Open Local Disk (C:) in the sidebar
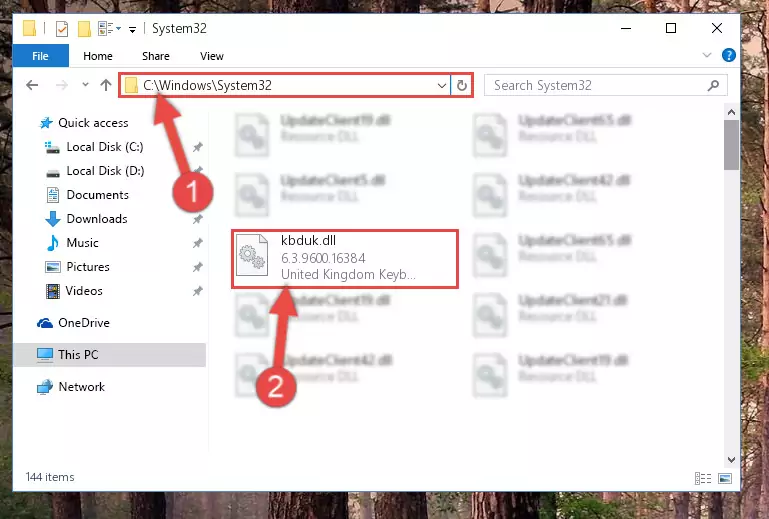Screen dimensions: 769x519 (105, 147)
